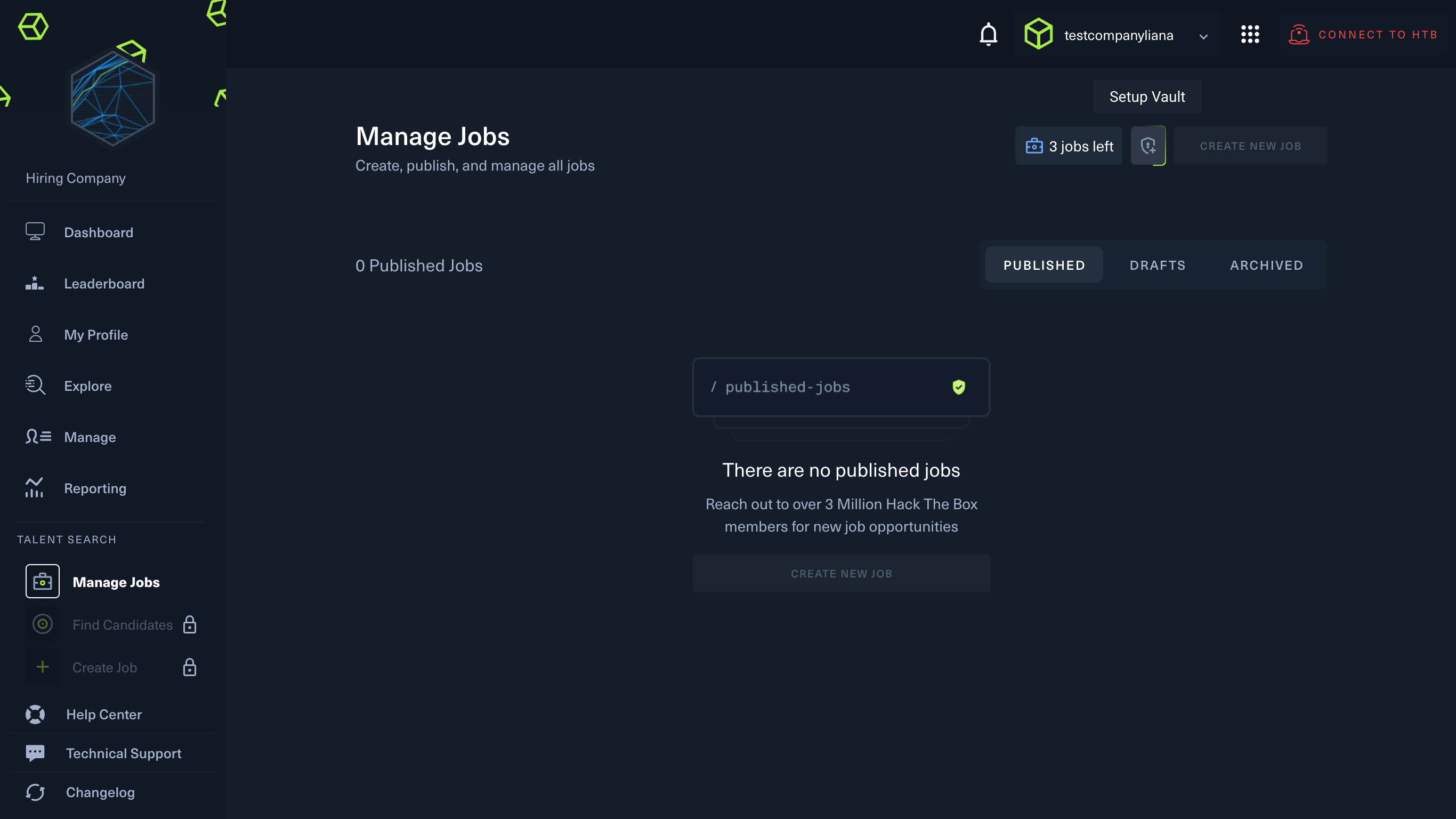Click the Find Candidates target icon
Viewport: 1456px width, 819px height.
(x=43, y=624)
